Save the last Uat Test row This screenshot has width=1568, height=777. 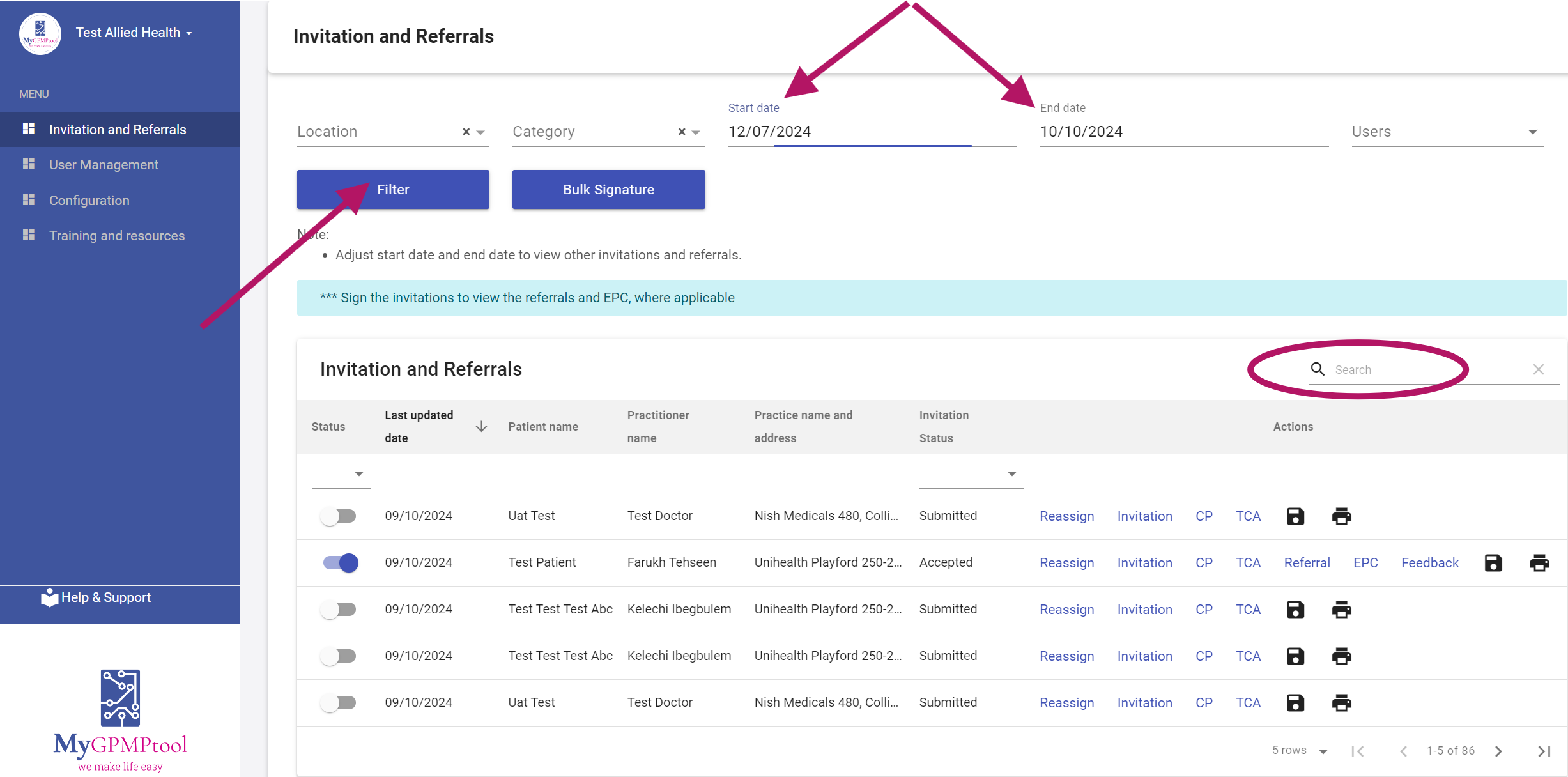tap(1295, 703)
